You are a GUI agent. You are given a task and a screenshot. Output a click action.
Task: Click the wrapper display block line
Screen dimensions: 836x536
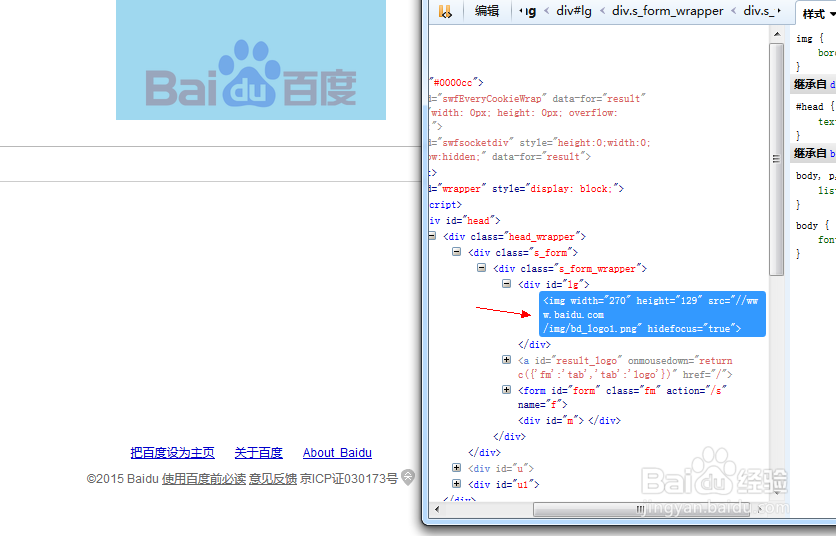[x=526, y=189]
